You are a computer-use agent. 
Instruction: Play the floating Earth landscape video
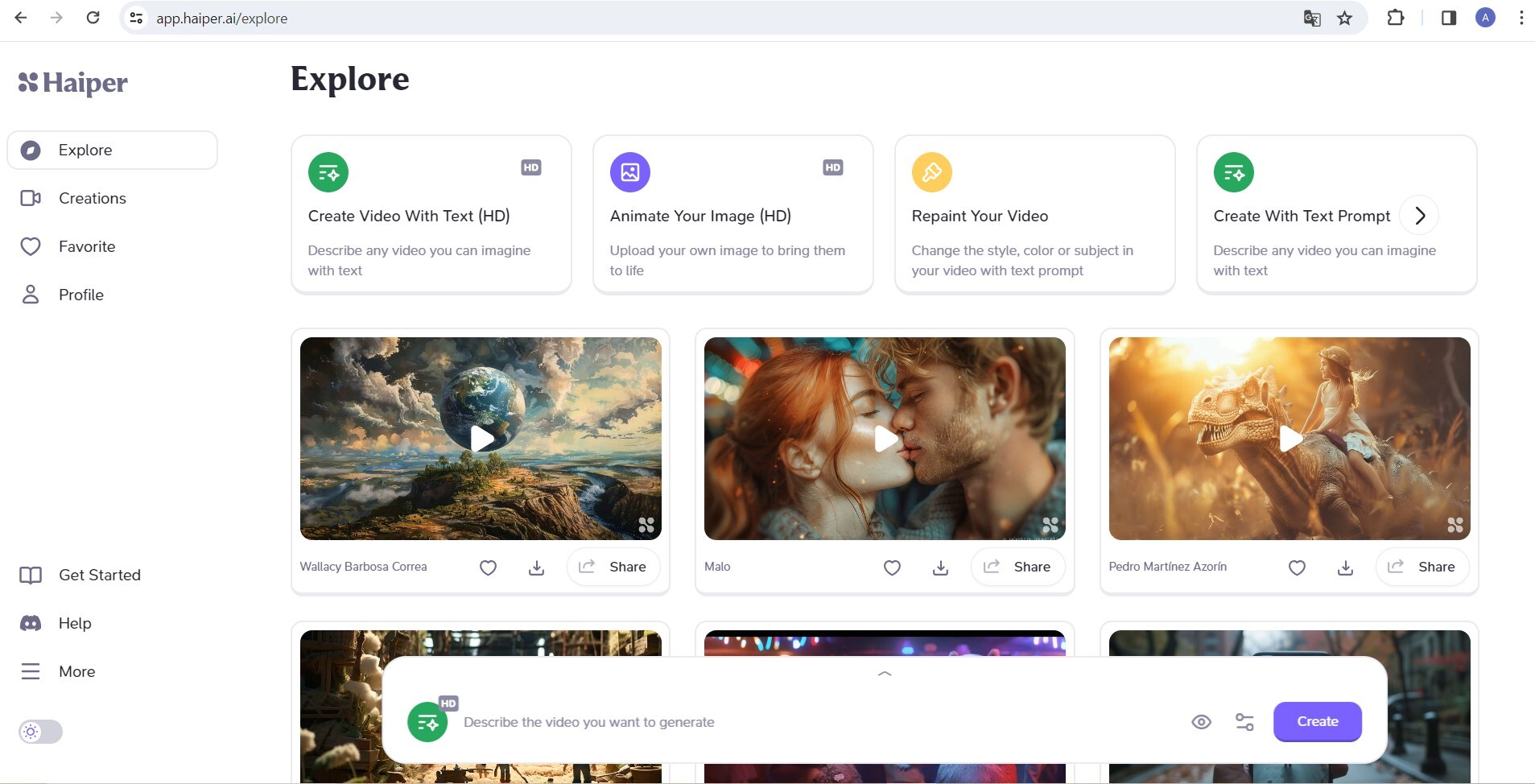pos(481,439)
